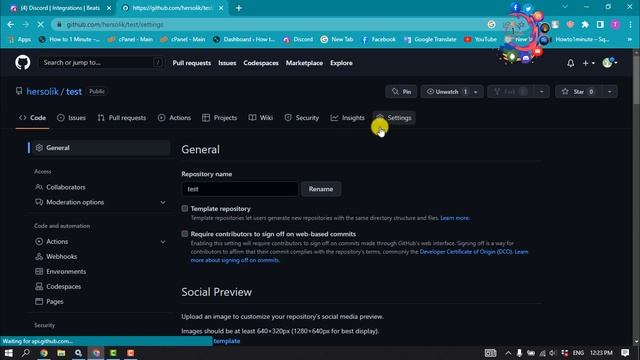Click the Repository name input field

(x=240, y=189)
